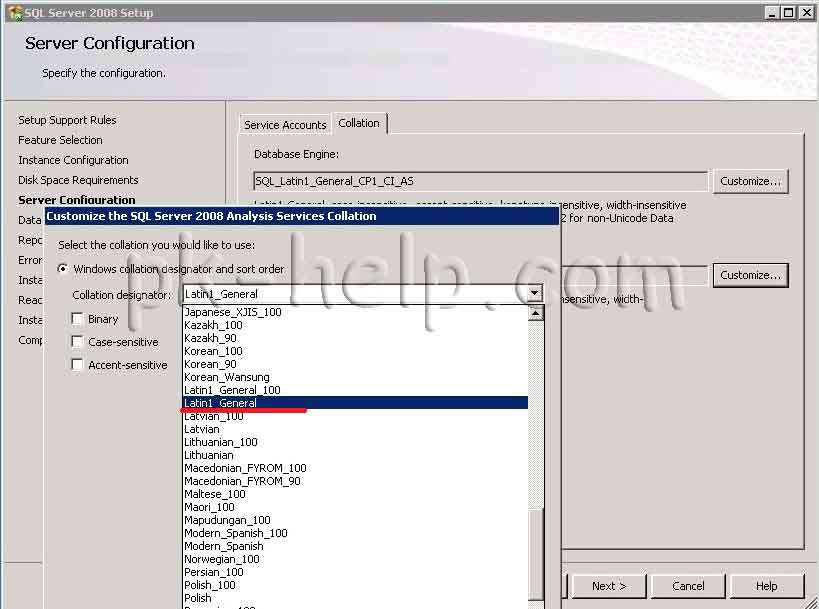Select Lithuanian_100 collation
This screenshot has width=819, height=609.
tap(356, 442)
